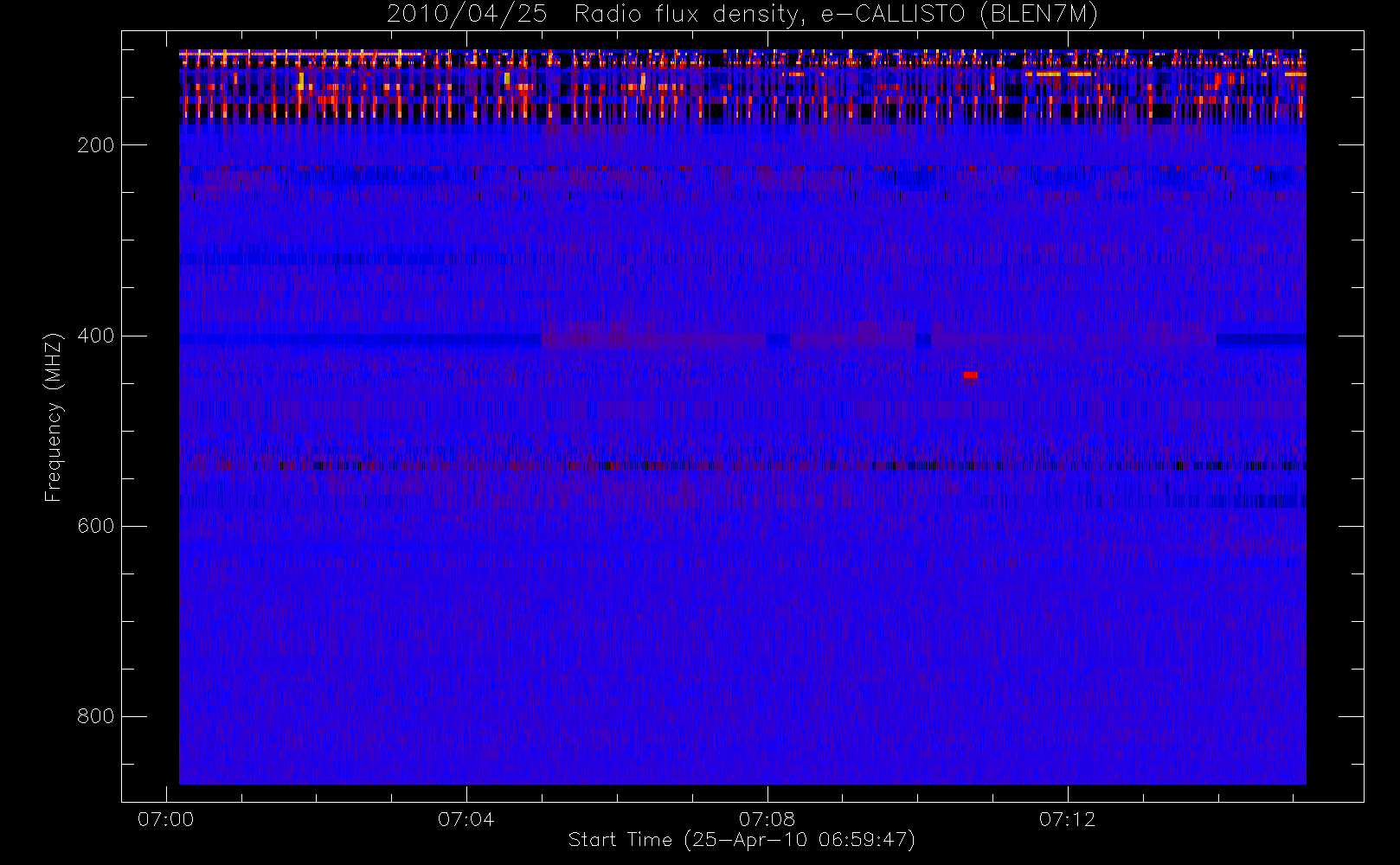Viewport: 1400px width, 865px height.
Task: Click the 07:00 time tick label
Action: pyautogui.click(x=165, y=819)
